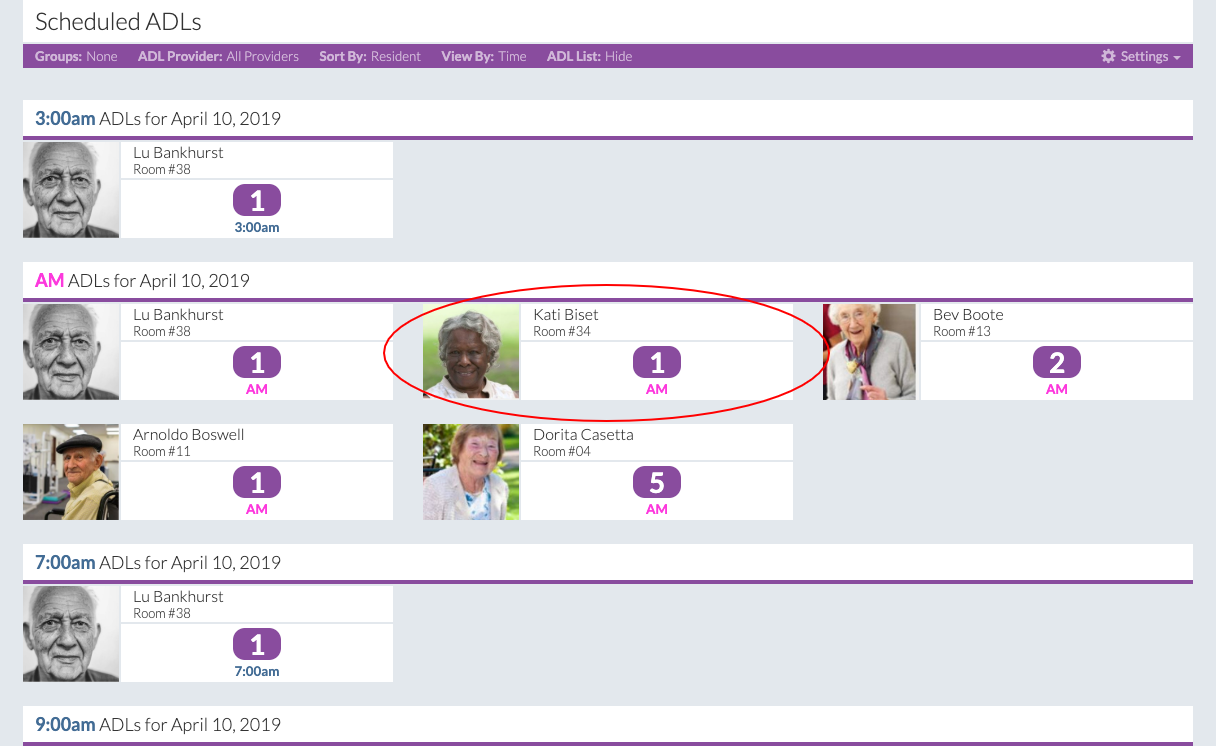This screenshot has height=746, width=1216.
Task: Change View By Time option
Action: pos(484,56)
